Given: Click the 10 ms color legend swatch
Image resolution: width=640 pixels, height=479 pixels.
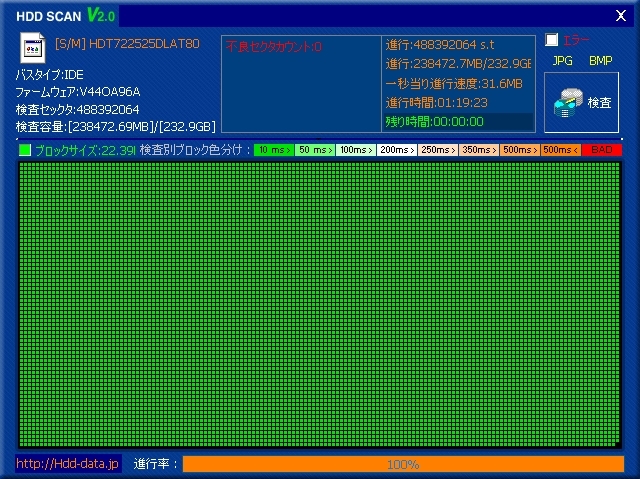Looking at the screenshot, I should pos(274,150).
